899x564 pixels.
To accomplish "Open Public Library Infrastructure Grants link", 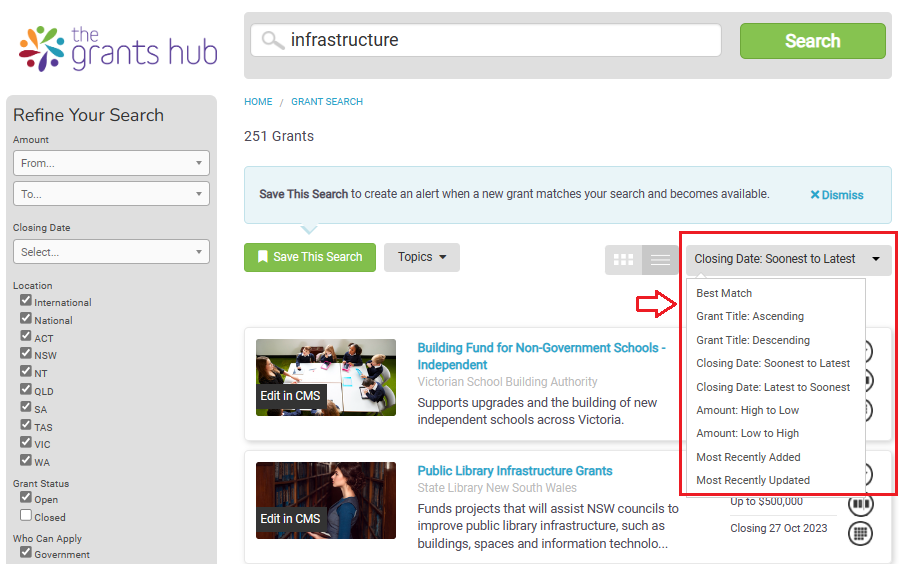I will click(514, 471).
